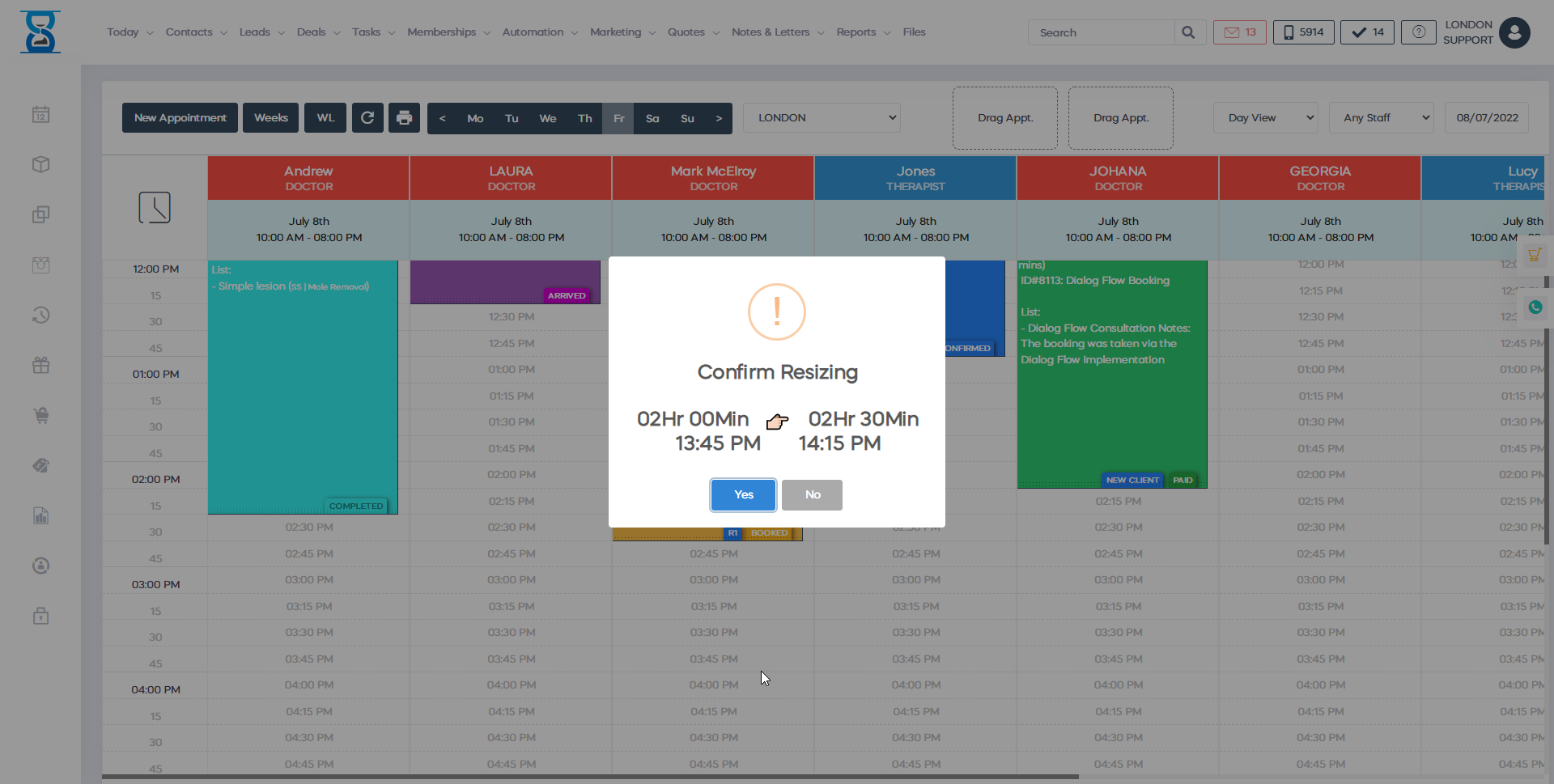Open the help question mark icon
The height and width of the screenshot is (784, 1554).
click(x=1418, y=32)
